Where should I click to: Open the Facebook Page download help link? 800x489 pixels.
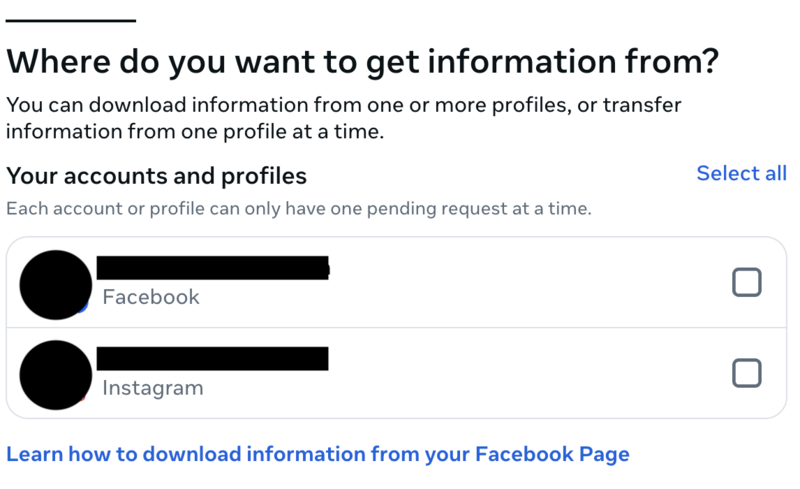[318, 454]
